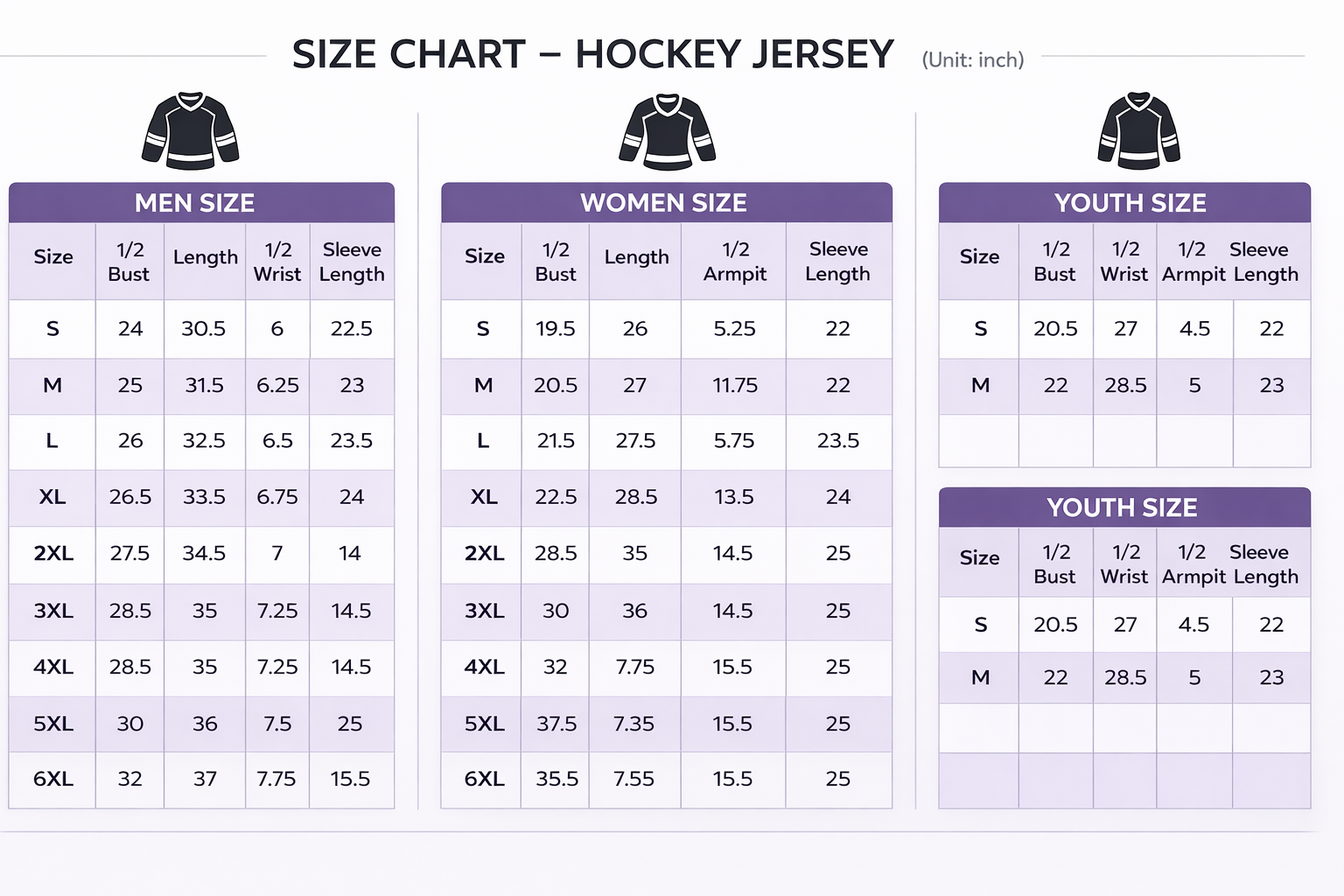Click the jersey icon above Women Size table
Image resolution: width=1344 pixels, height=896 pixels.
[x=668, y=131]
